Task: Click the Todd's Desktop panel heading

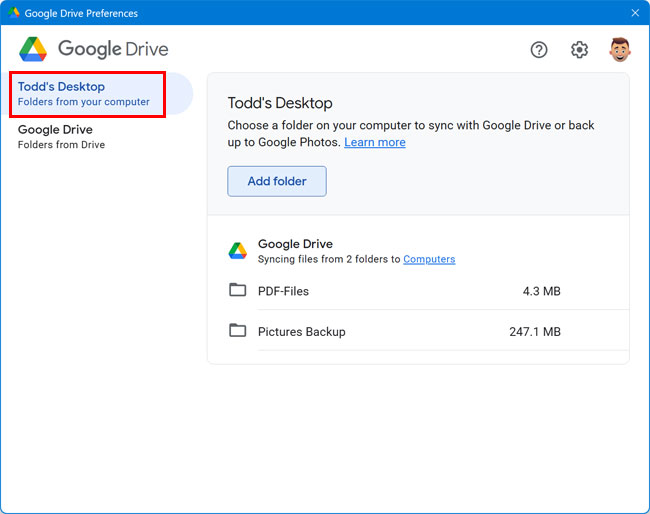Action: tap(280, 103)
